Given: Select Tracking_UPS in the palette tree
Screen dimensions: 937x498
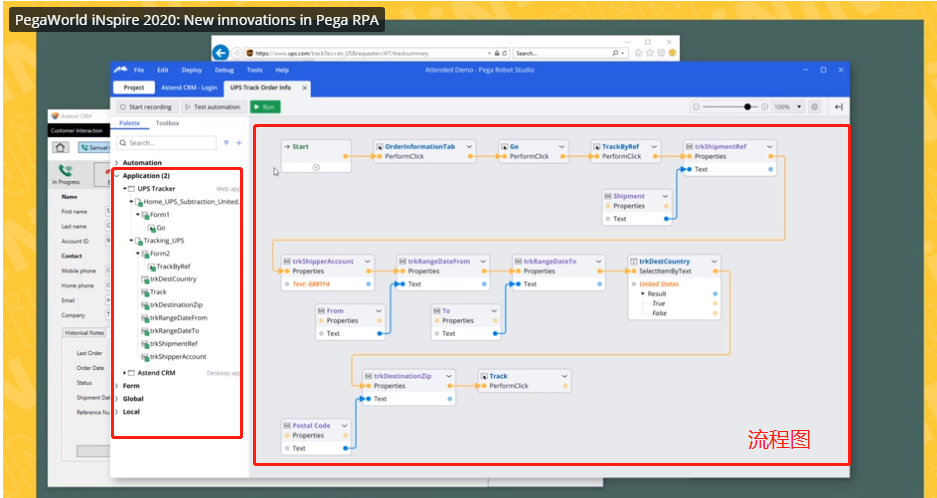Looking at the screenshot, I should 164,240.
